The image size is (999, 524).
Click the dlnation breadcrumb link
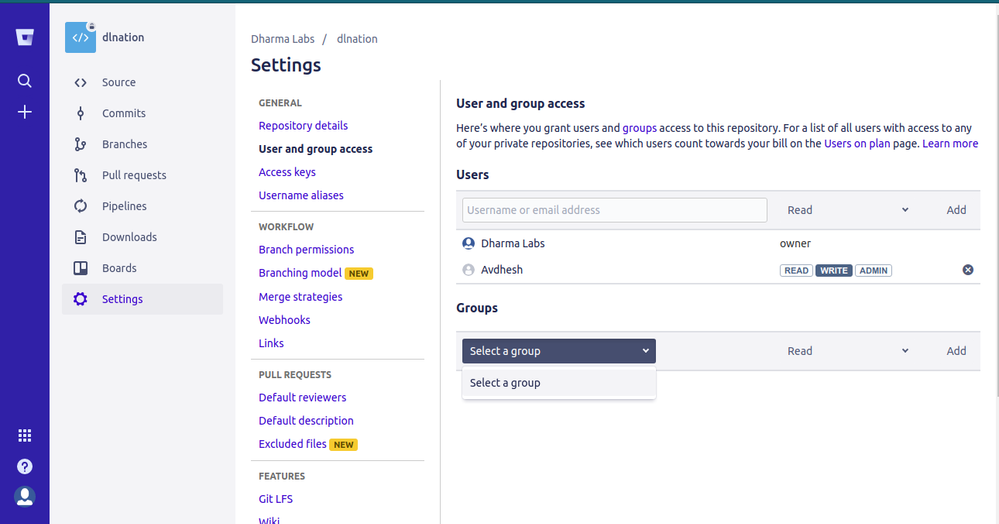357,39
